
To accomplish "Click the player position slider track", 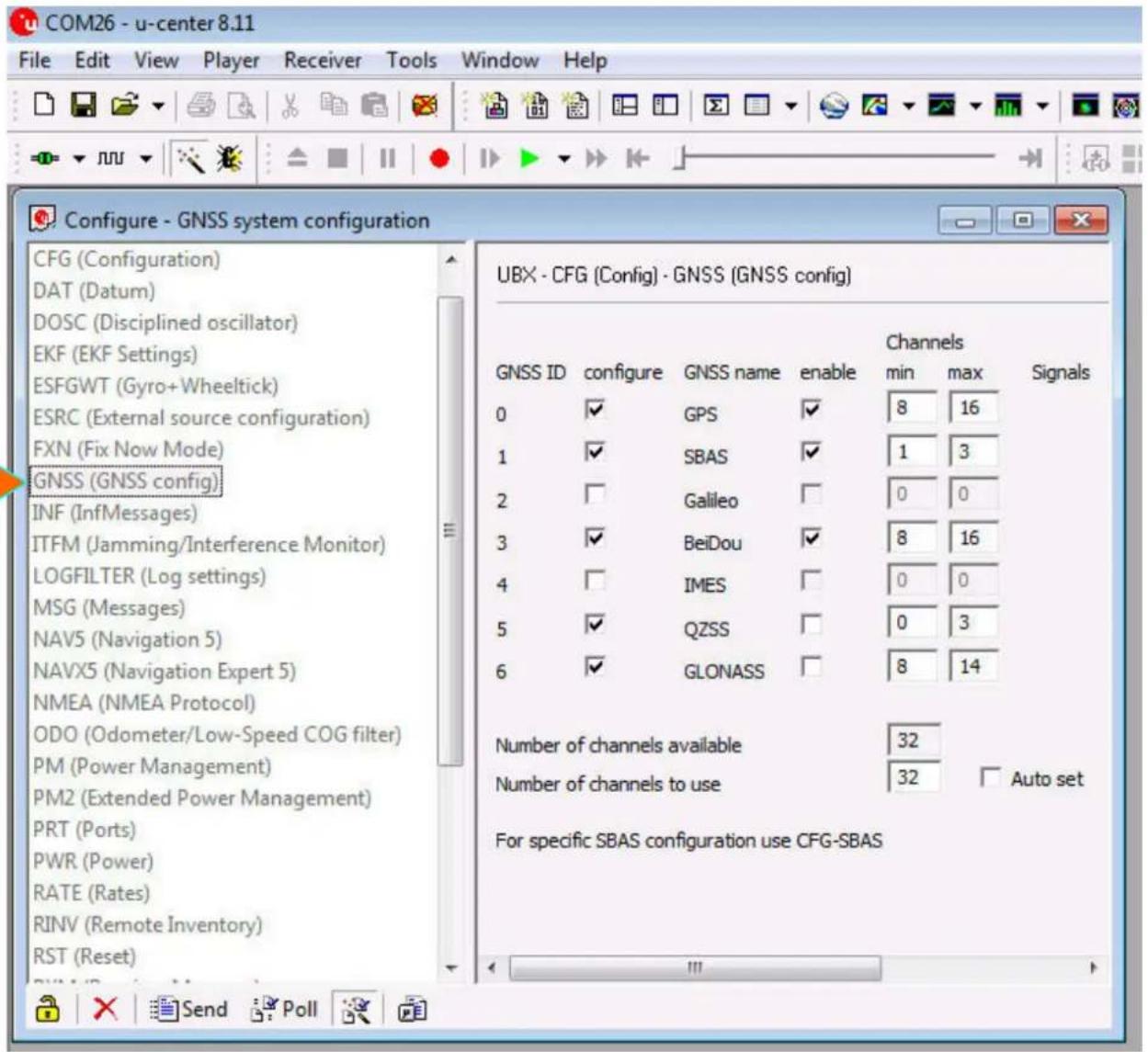I will [x=836, y=158].
